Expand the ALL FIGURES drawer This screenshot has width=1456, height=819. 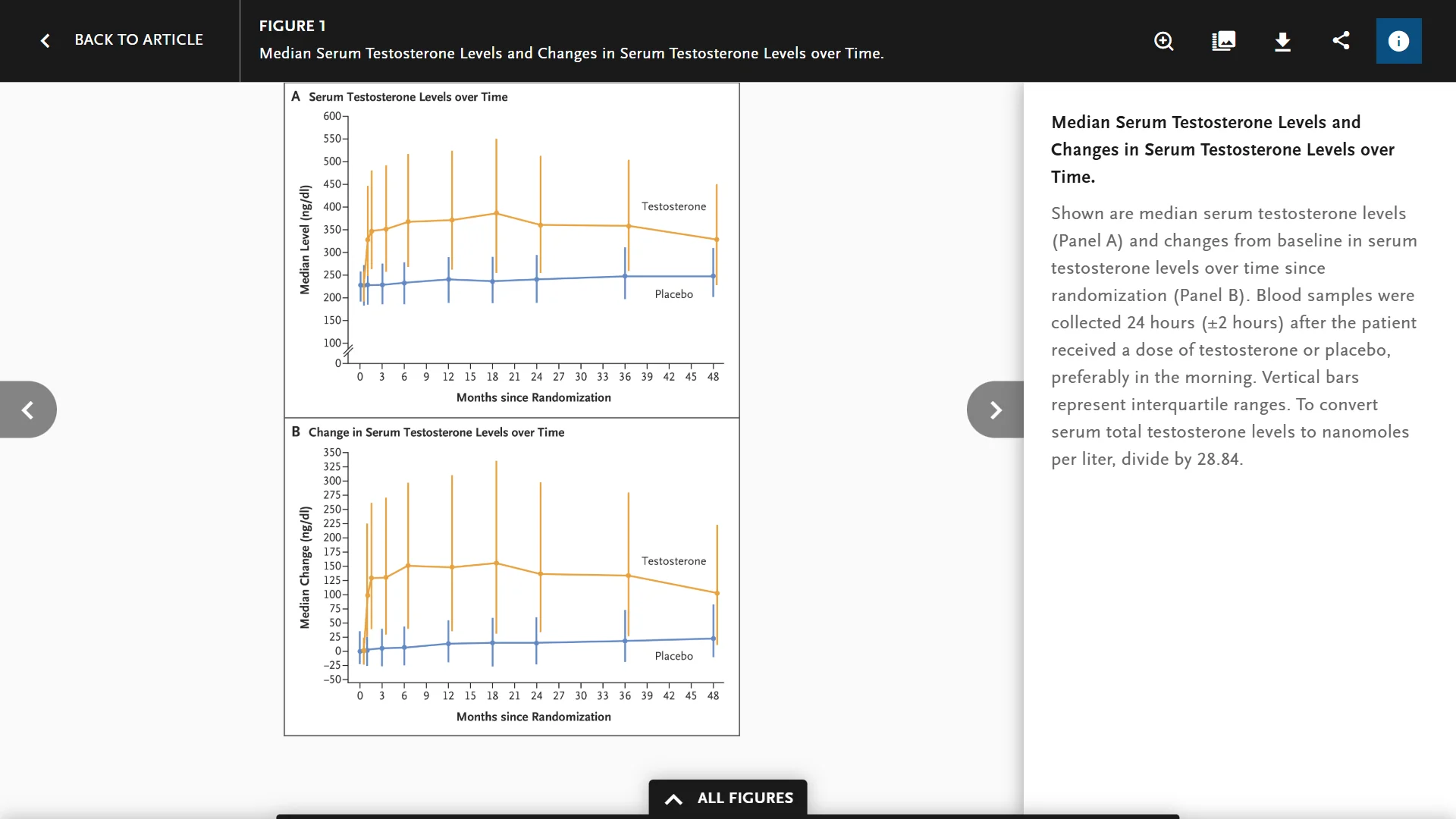tap(745, 798)
